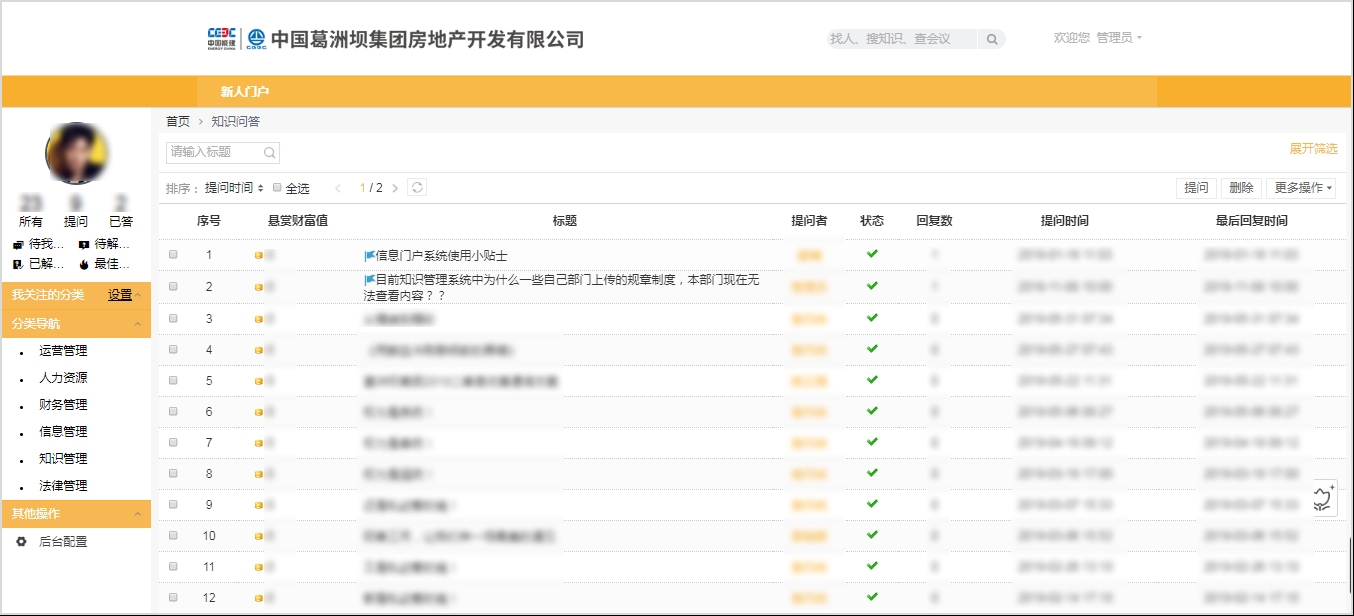Check the checkbox for row 5
This screenshot has height=616, width=1354.
point(173,380)
